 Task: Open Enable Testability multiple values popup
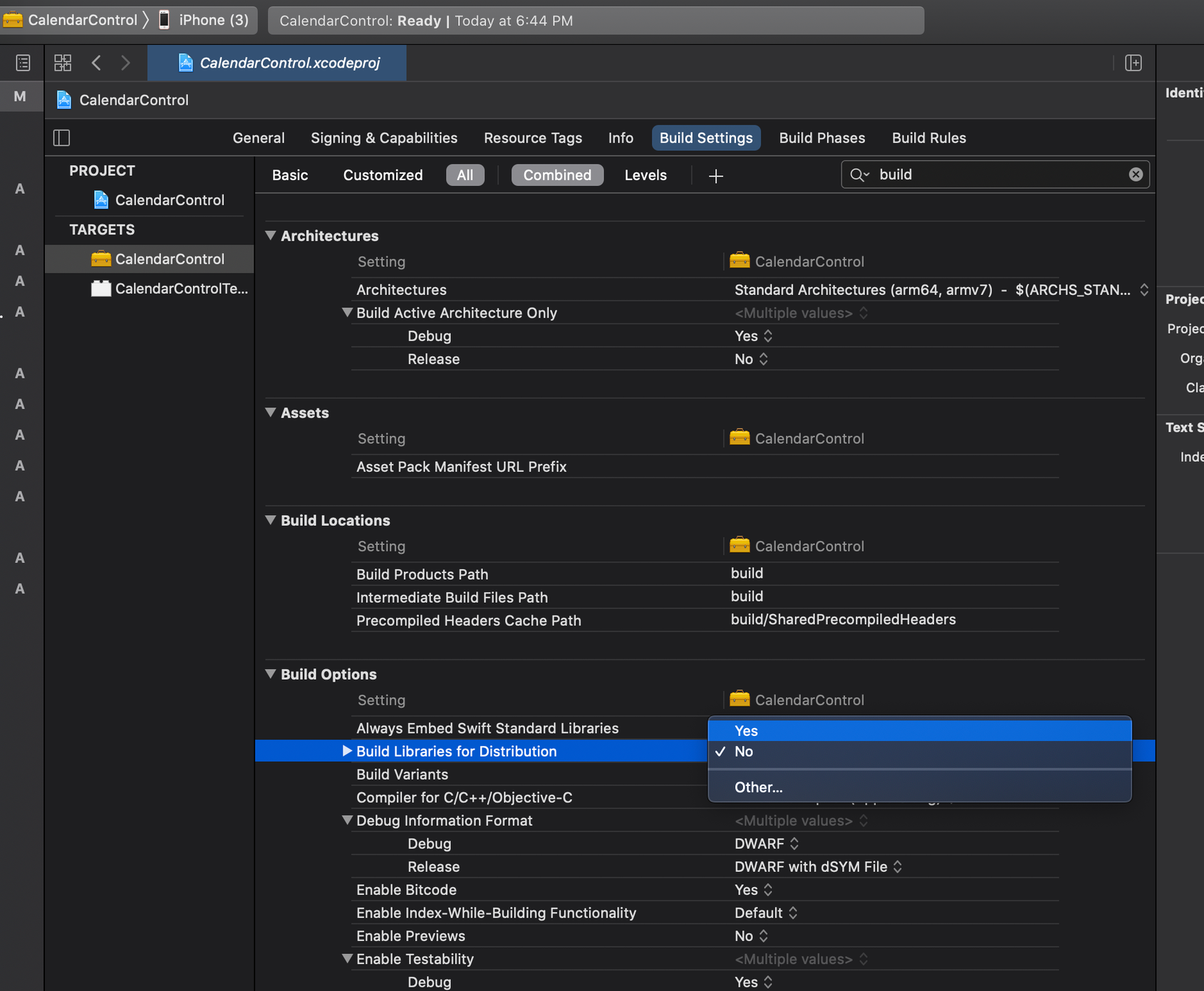point(801,959)
